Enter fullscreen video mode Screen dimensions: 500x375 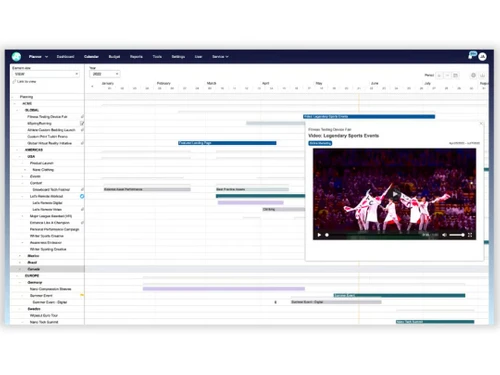pyautogui.click(x=470, y=235)
